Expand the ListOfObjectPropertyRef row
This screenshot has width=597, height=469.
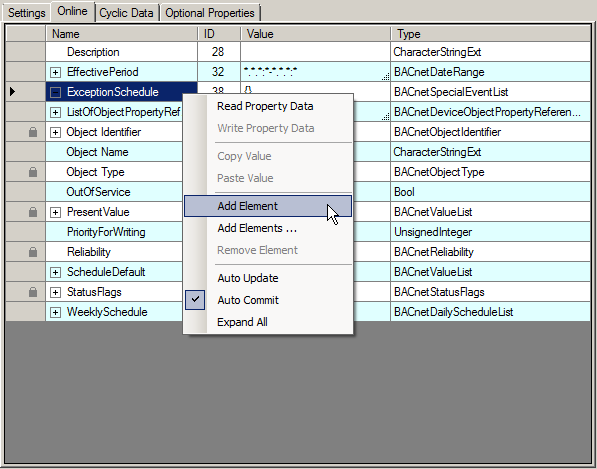56,112
